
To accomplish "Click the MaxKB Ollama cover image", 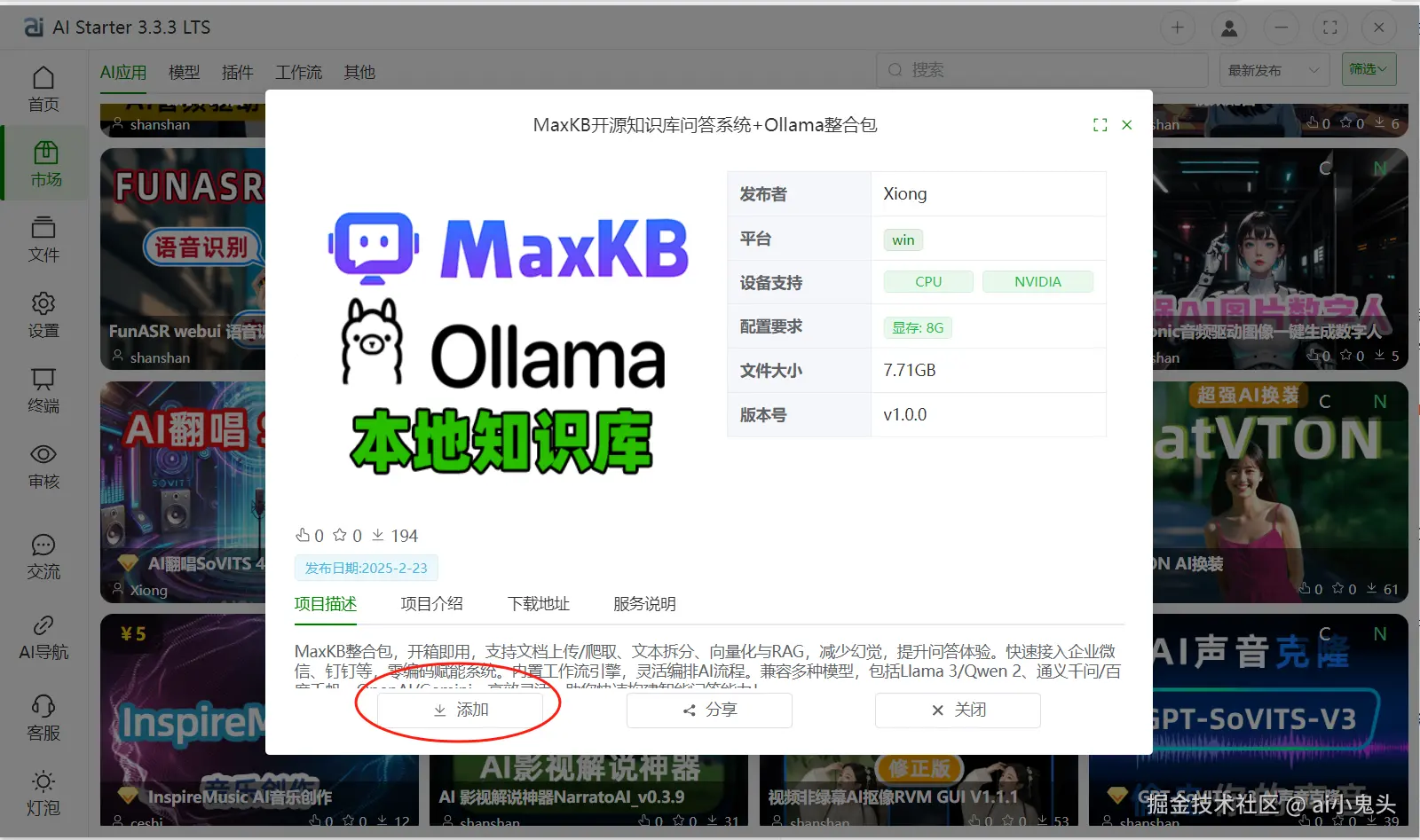I will click(x=509, y=343).
